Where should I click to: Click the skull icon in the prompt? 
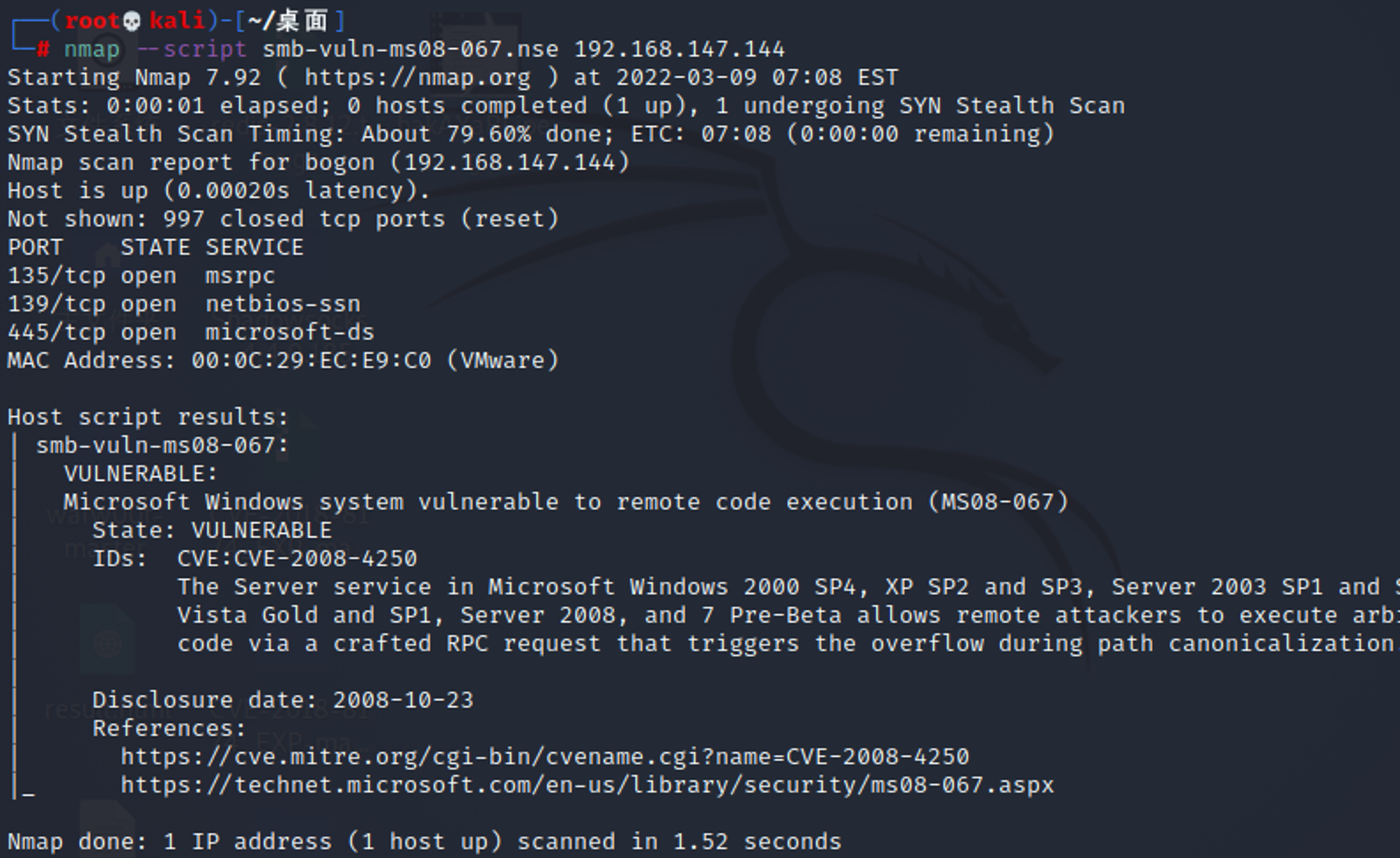pos(132,21)
